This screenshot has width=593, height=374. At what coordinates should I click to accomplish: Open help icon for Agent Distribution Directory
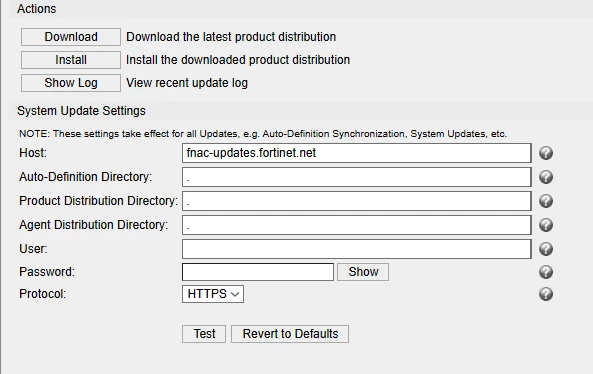[x=546, y=225]
